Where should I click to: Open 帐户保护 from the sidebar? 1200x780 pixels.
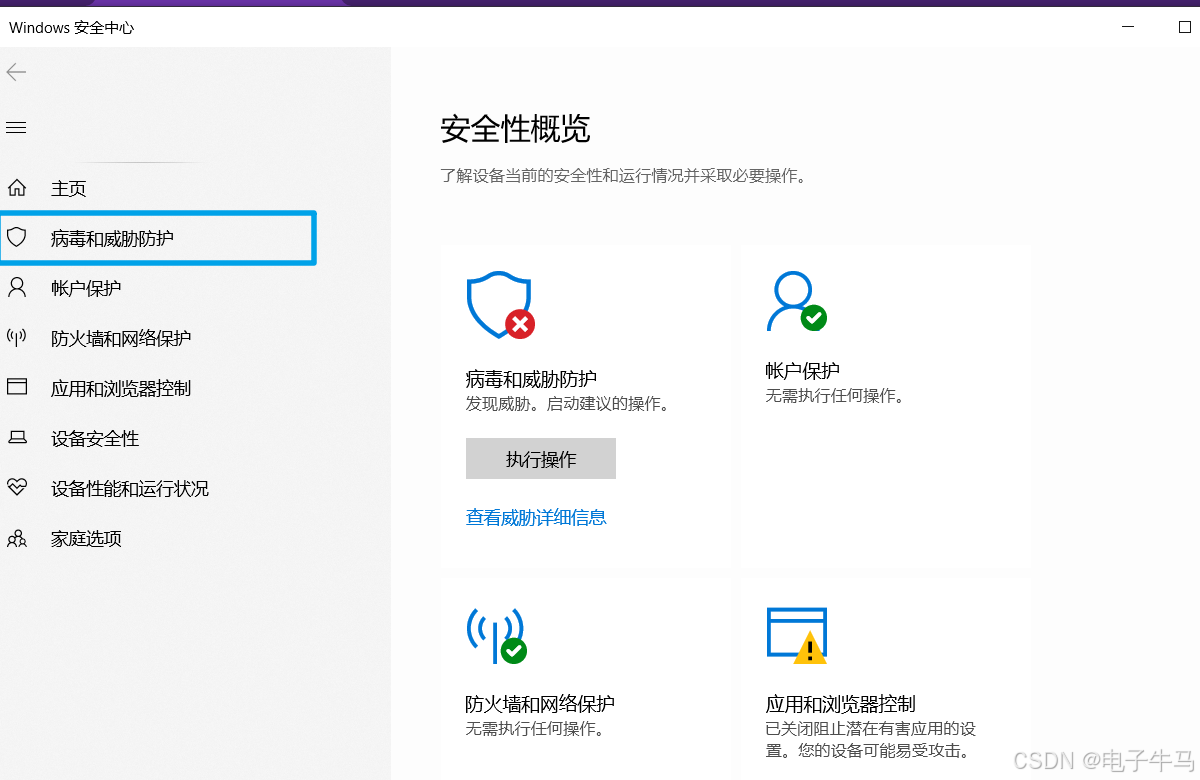tap(86, 288)
